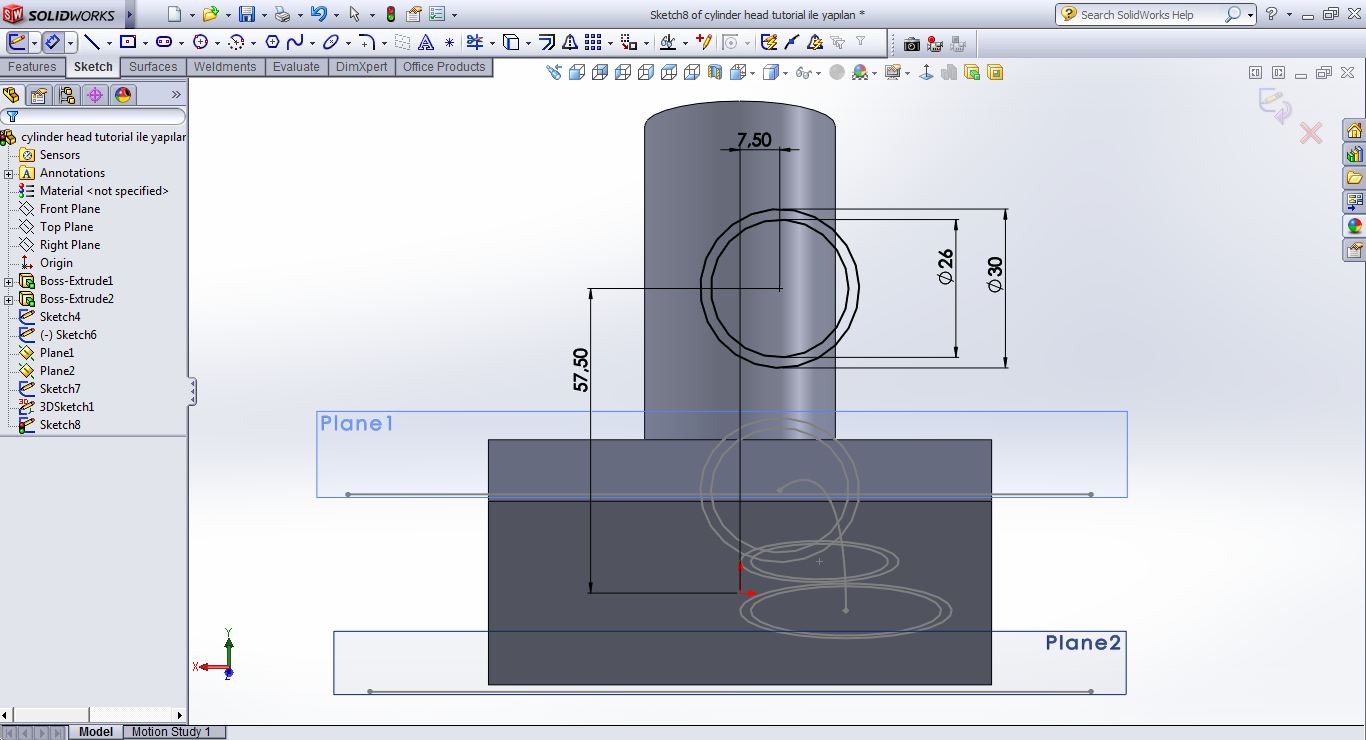Toggle the Exit Sketch button
The width and height of the screenshot is (1366, 740).
[x=17, y=42]
